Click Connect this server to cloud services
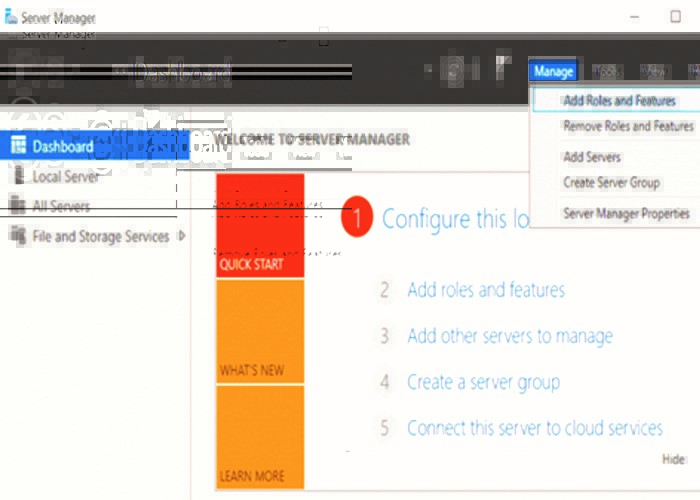This screenshot has width=700, height=500. [x=534, y=428]
